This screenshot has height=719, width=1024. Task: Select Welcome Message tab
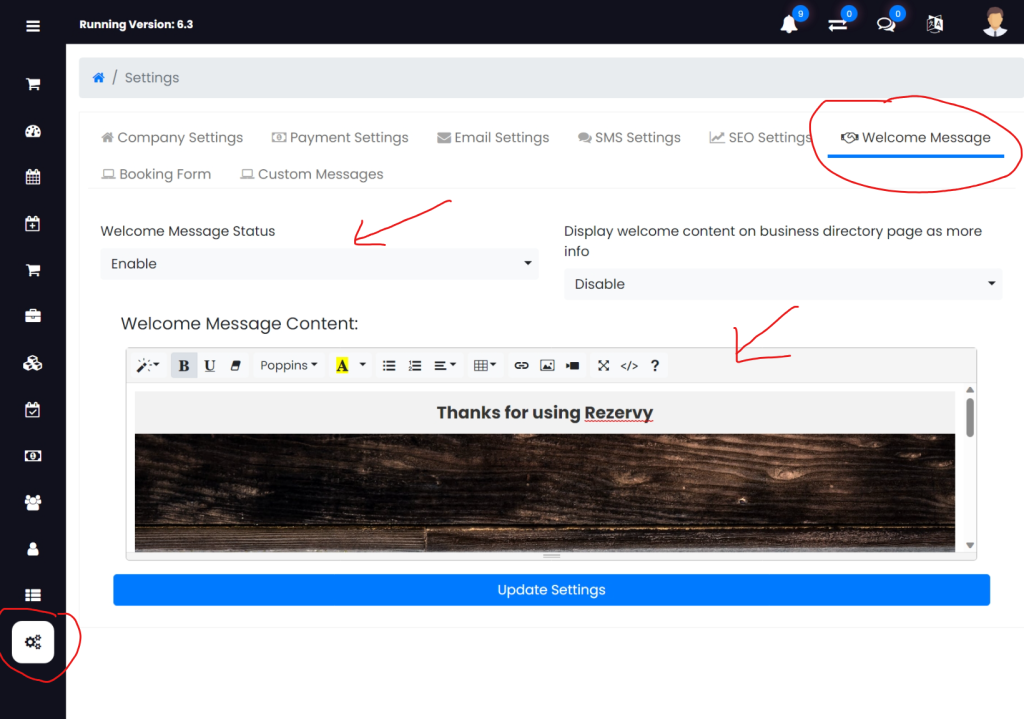pos(916,138)
